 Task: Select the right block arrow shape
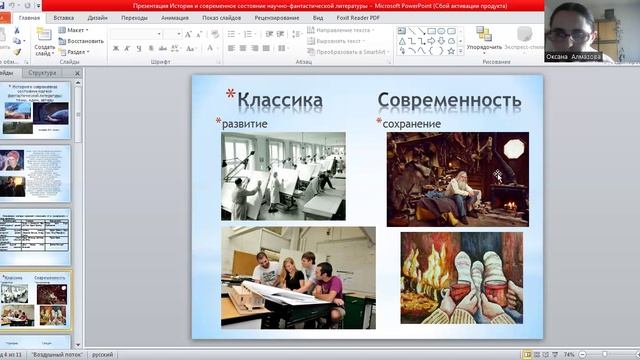pos(431,41)
